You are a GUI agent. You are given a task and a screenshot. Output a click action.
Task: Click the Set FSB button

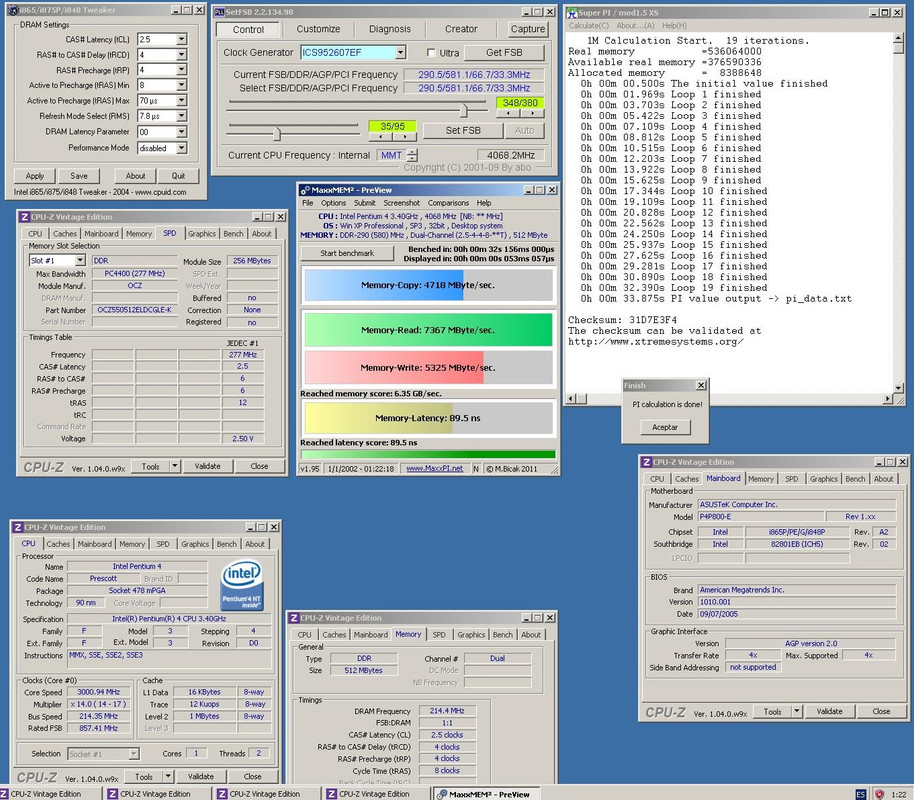[463, 131]
